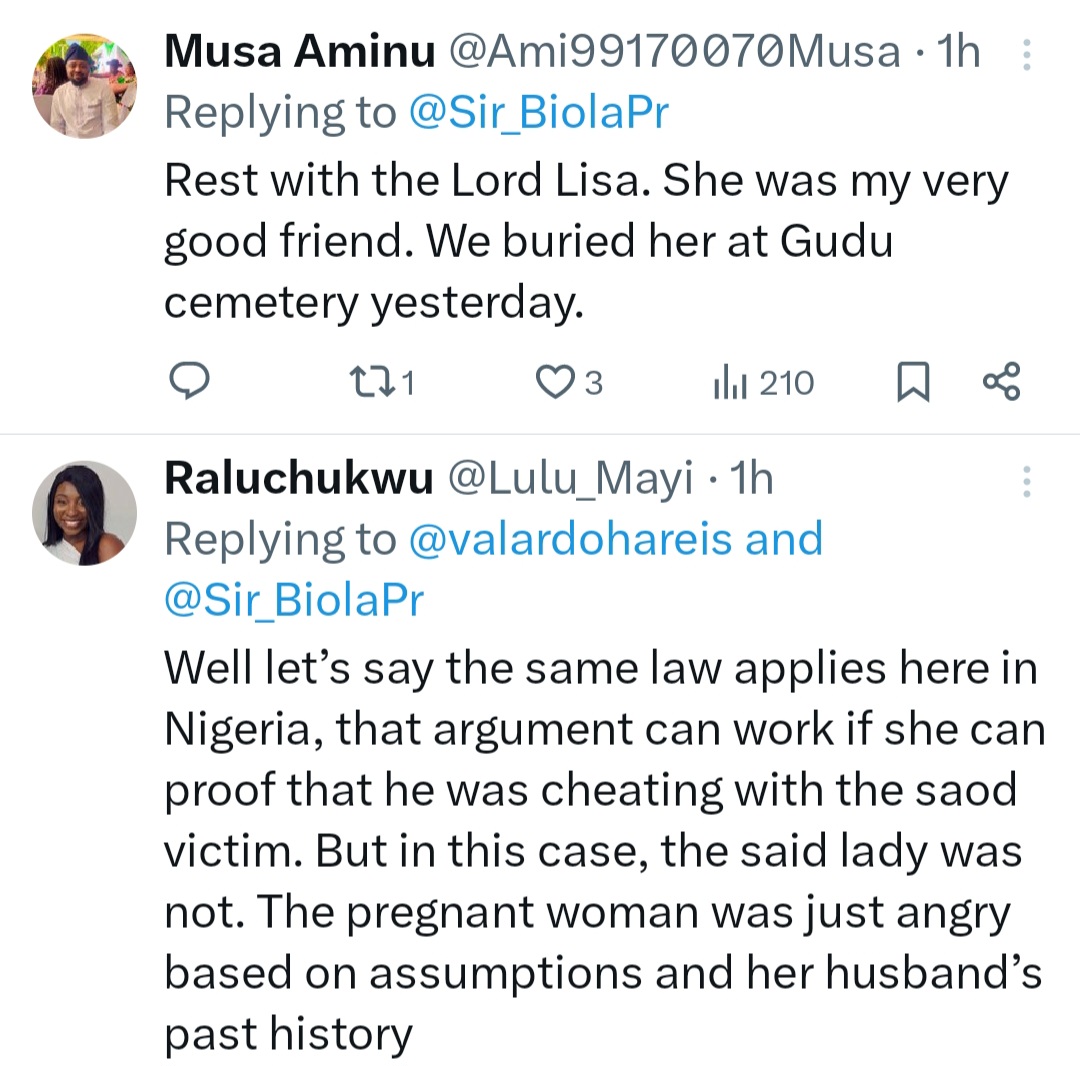Bookmark Musa Aminu's tweet
The image size is (1080, 1066).
pos(912,383)
